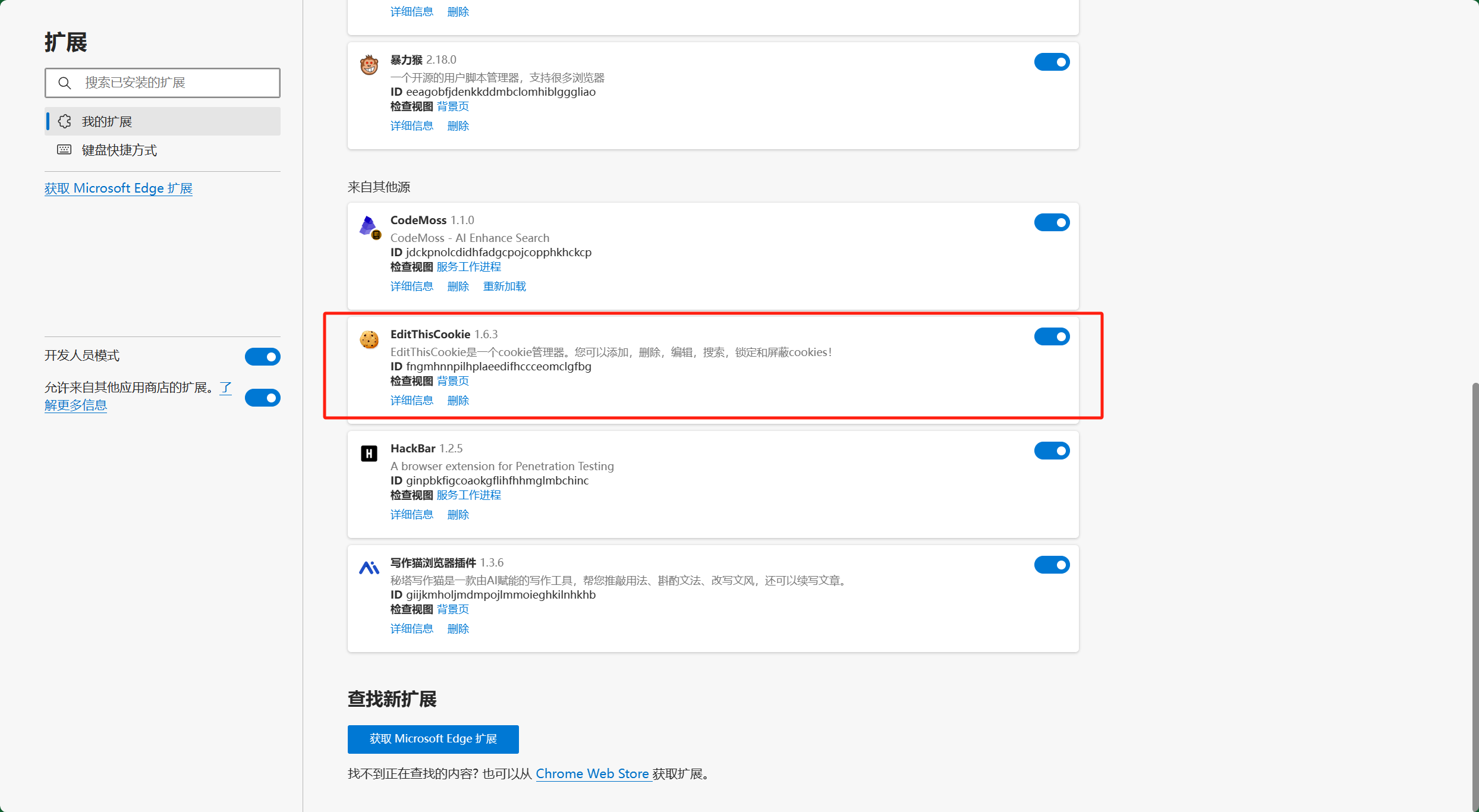Click 获取 Microsoft Edge 扩展 blue button

433,739
